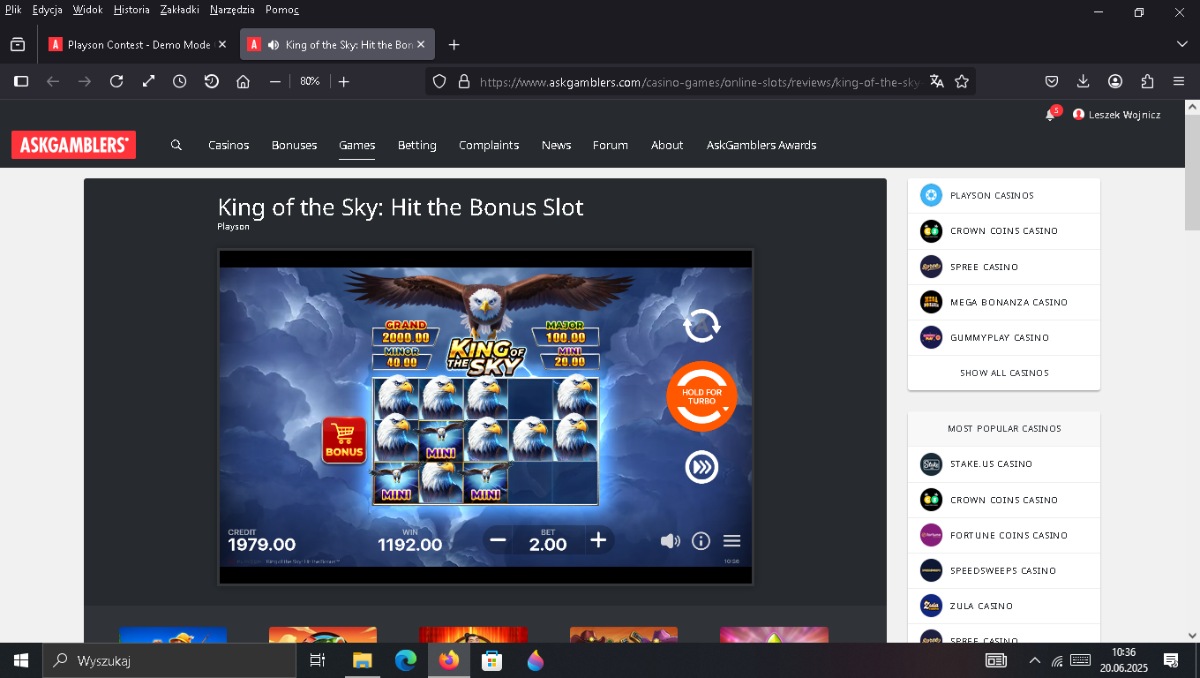The image size is (1200, 678).
Task: Toggle the Firefox sidebar button
Action: point(21,81)
